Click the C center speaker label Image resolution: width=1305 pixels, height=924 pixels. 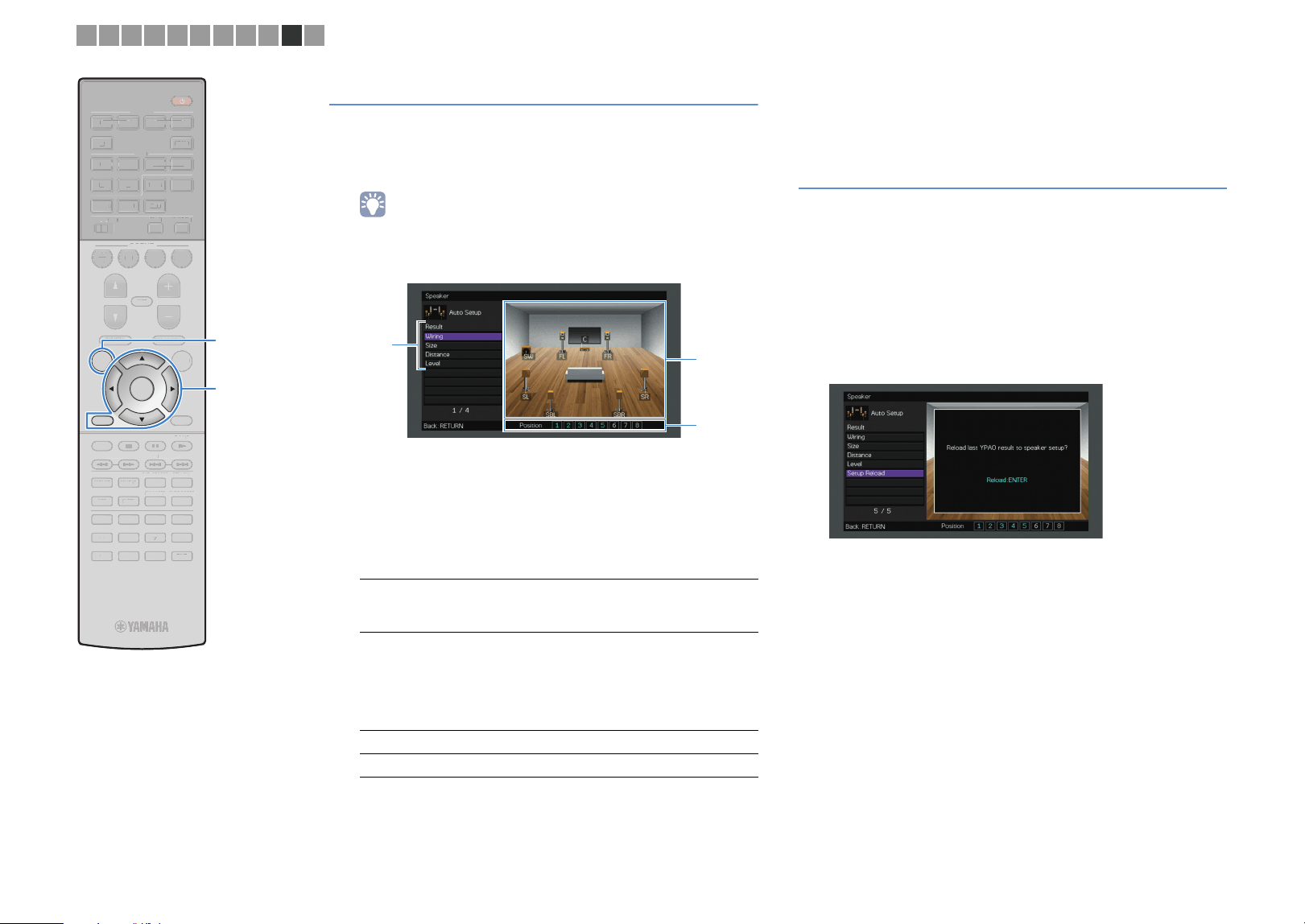pos(585,340)
